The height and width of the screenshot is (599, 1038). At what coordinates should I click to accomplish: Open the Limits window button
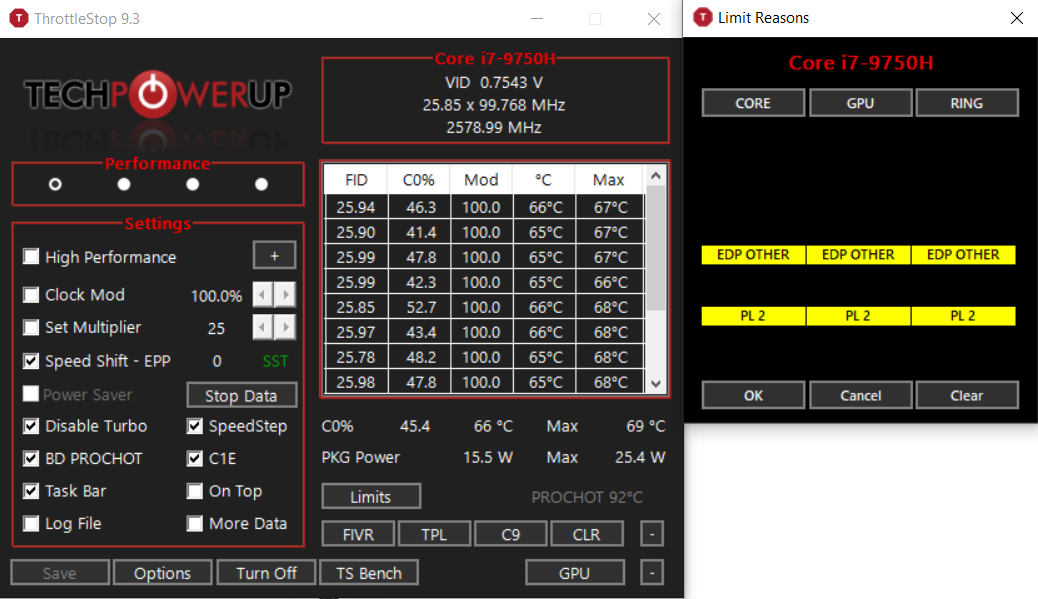[x=371, y=496]
